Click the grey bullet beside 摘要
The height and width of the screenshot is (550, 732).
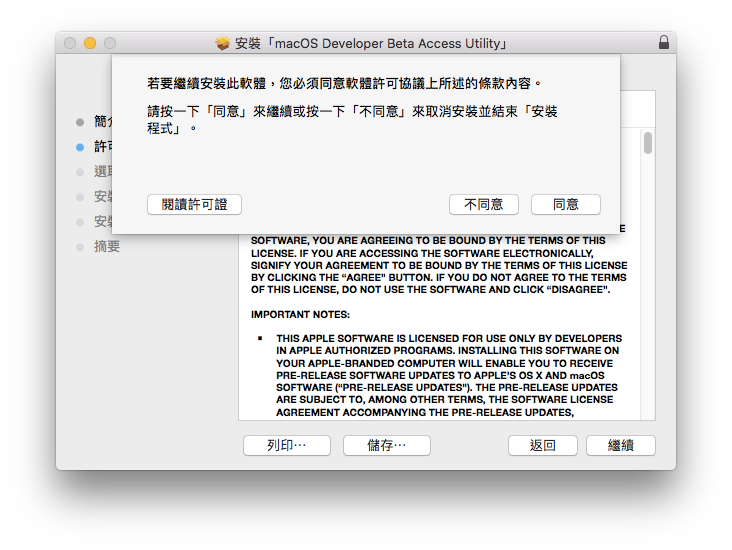point(80,247)
